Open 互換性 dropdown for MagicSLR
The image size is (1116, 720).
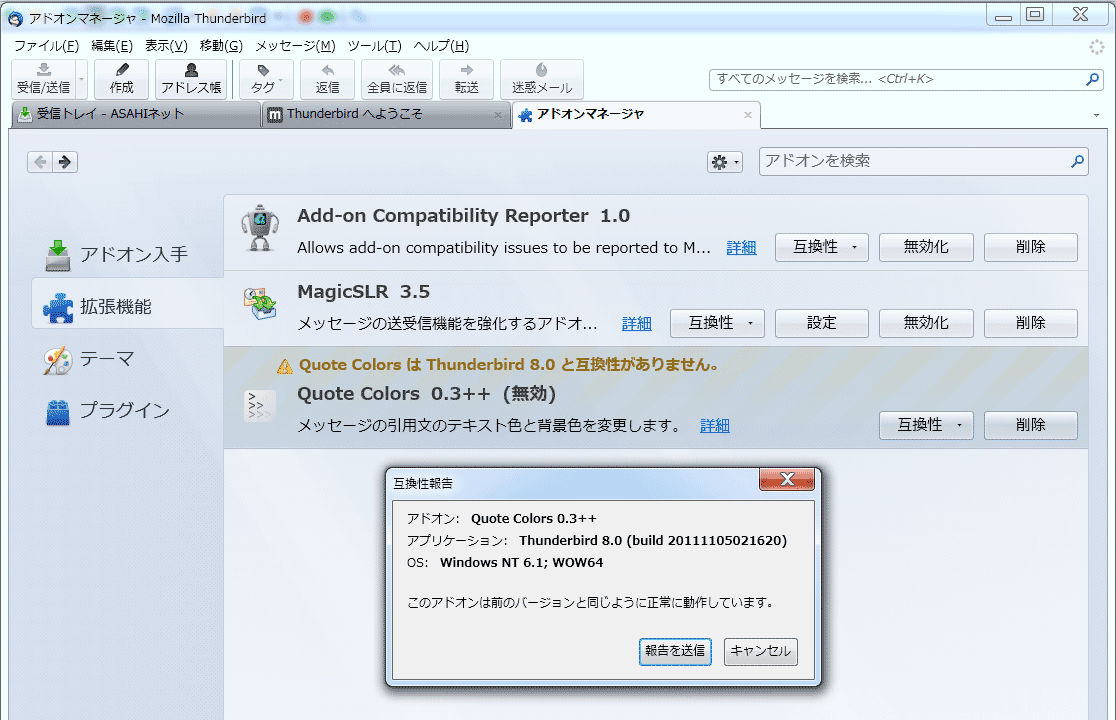pyautogui.click(x=717, y=323)
